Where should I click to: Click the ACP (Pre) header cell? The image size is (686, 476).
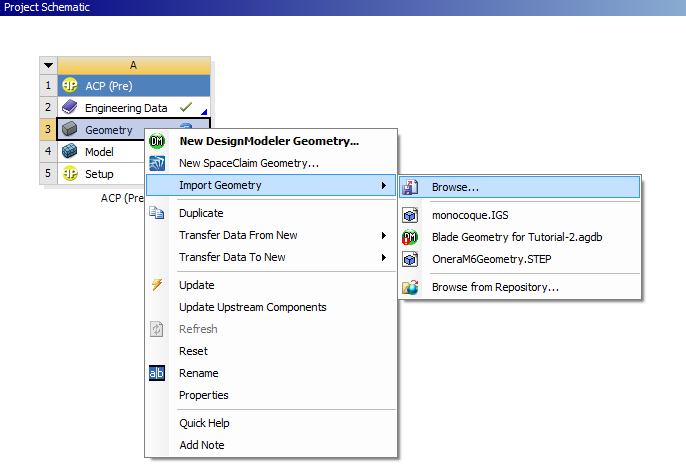[x=134, y=86]
